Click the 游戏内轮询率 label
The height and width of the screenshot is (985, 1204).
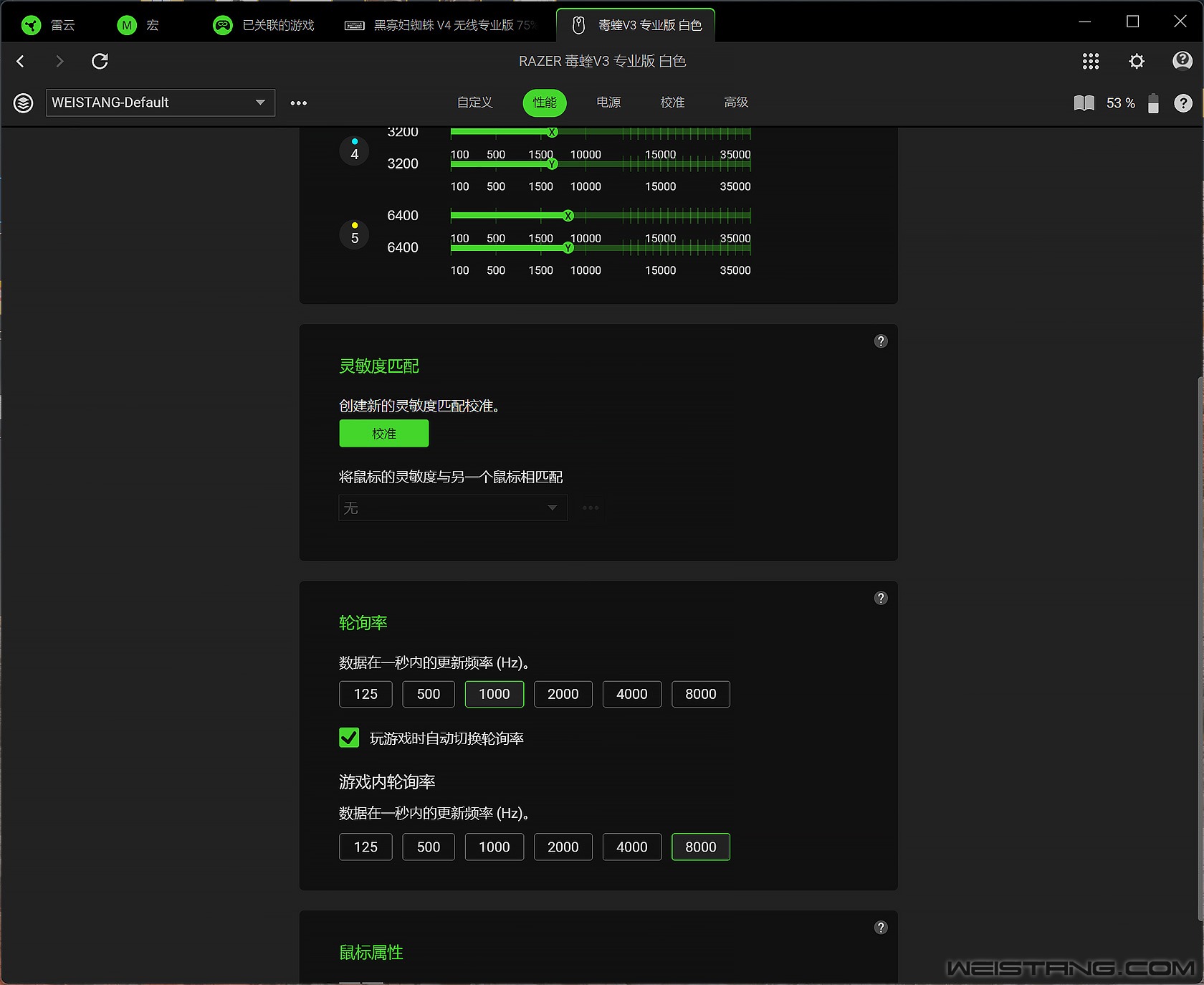click(x=387, y=782)
